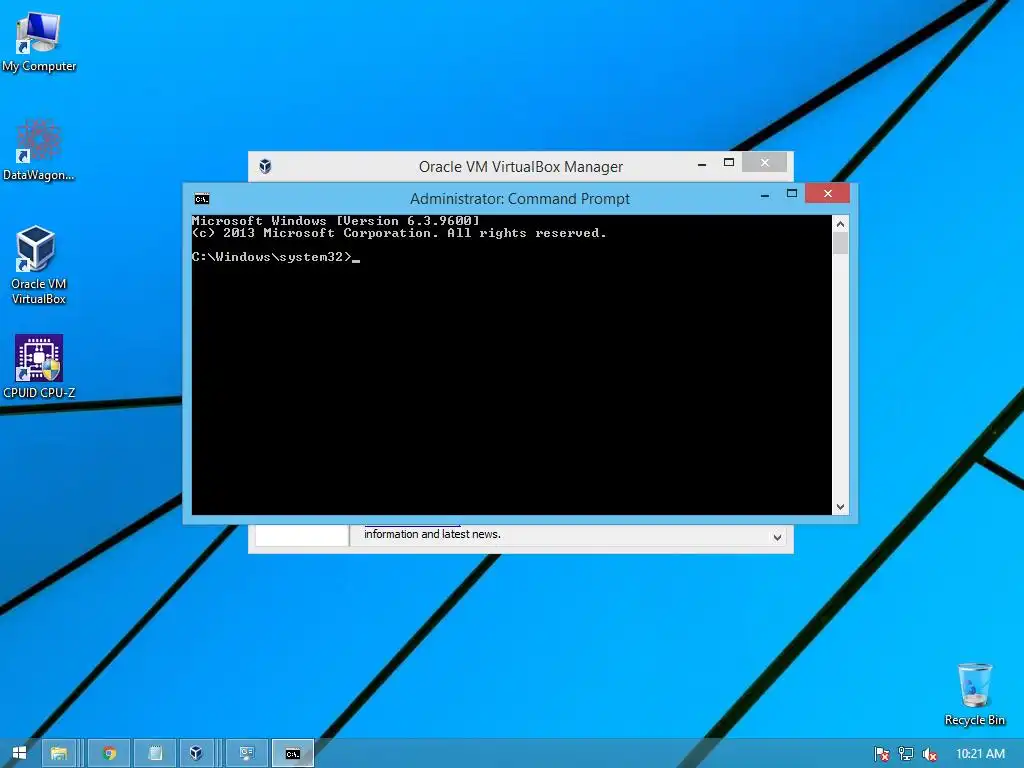Close the Oracle VM VirtualBox Manager window
This screenshot has width=1024, height=768.
coord(765,162)
